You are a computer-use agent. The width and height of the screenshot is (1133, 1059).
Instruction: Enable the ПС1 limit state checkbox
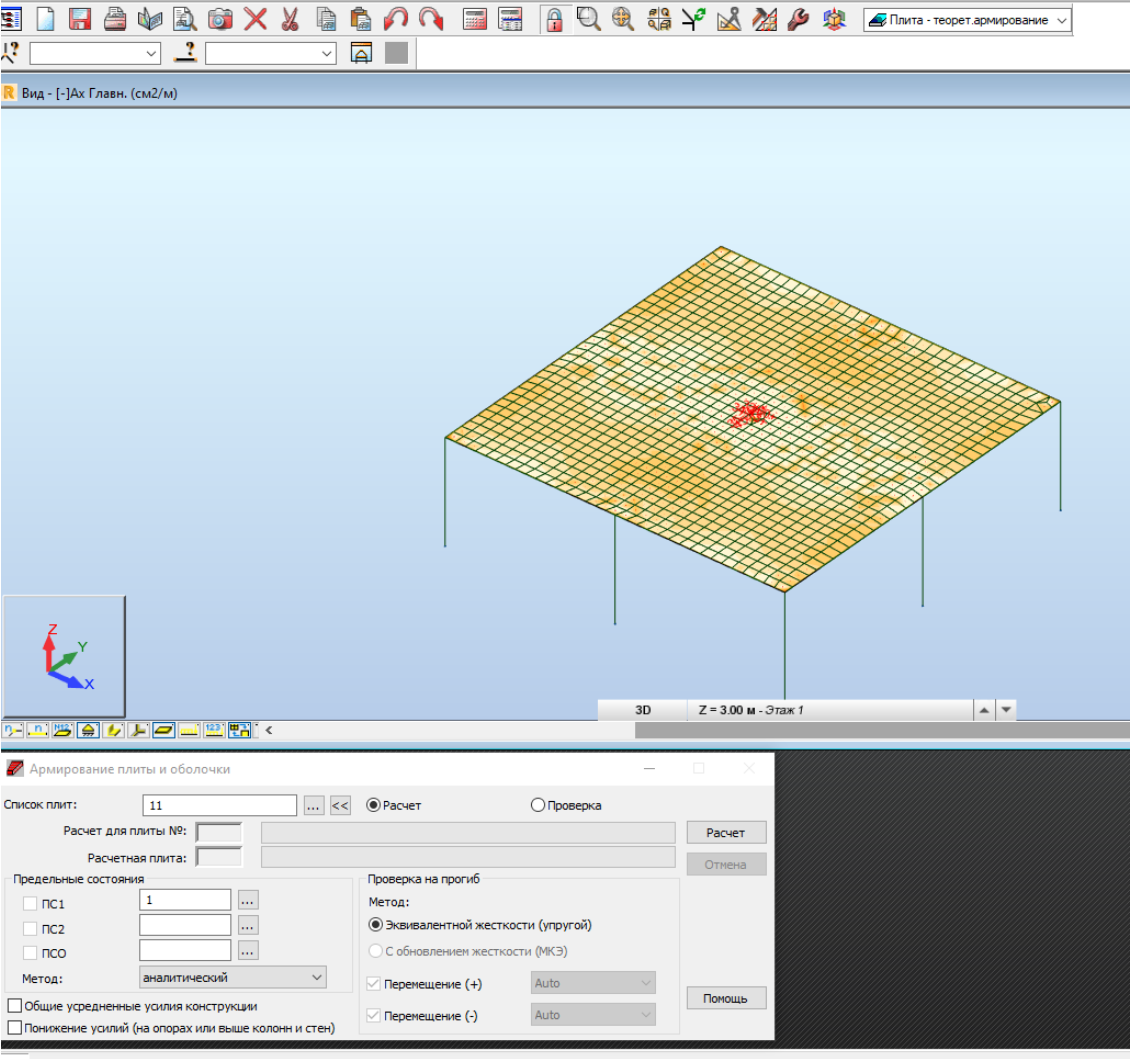pos(32,904)
